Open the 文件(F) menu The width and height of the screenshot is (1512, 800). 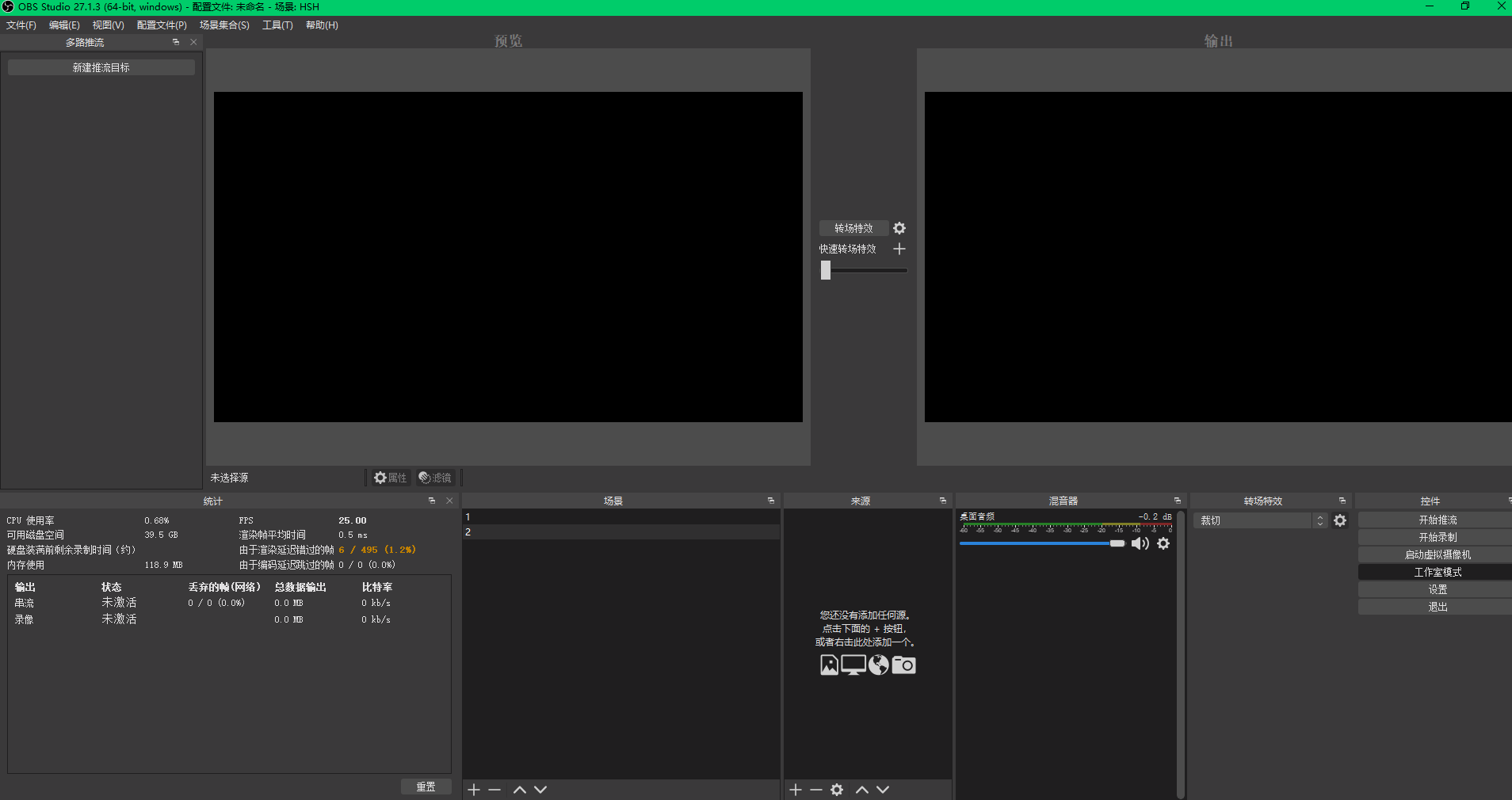click(x=21, y=25)
